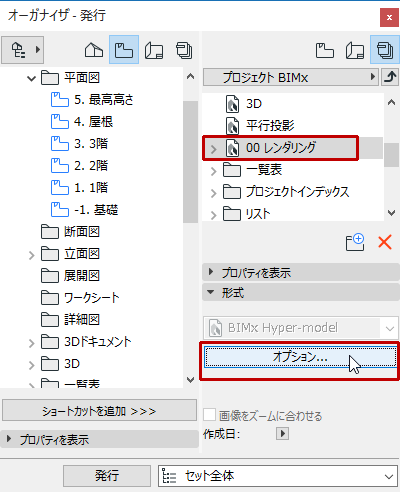Screen dimensions: 400x492
Task: Select the -1. 基礎 view
Action: tap(84, 210)
